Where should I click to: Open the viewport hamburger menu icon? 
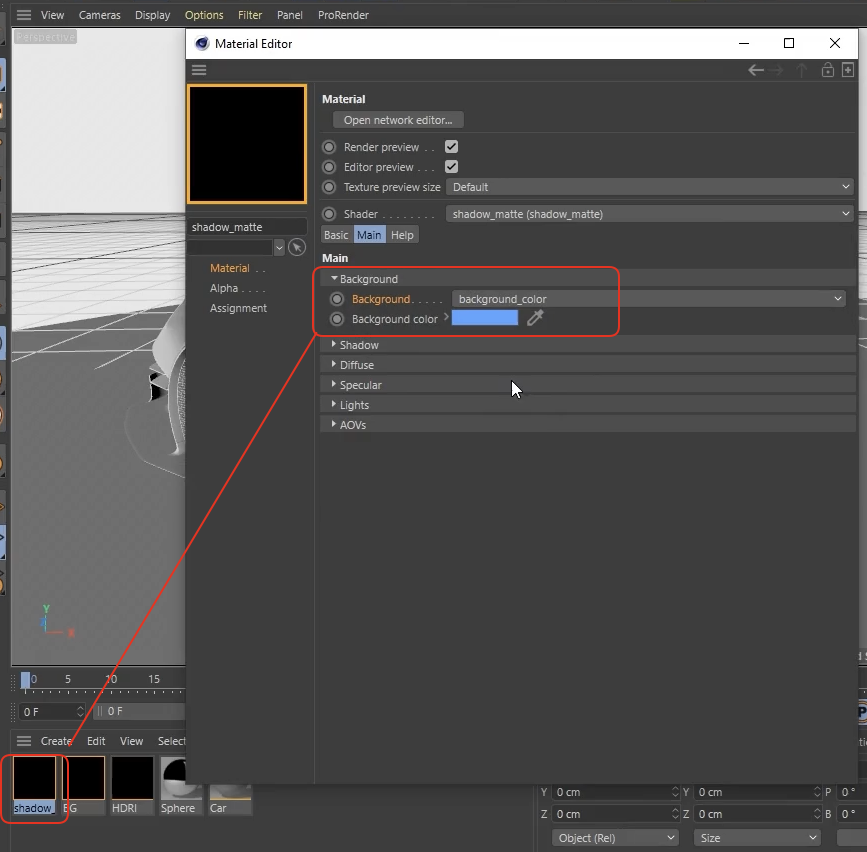point(23,15)
